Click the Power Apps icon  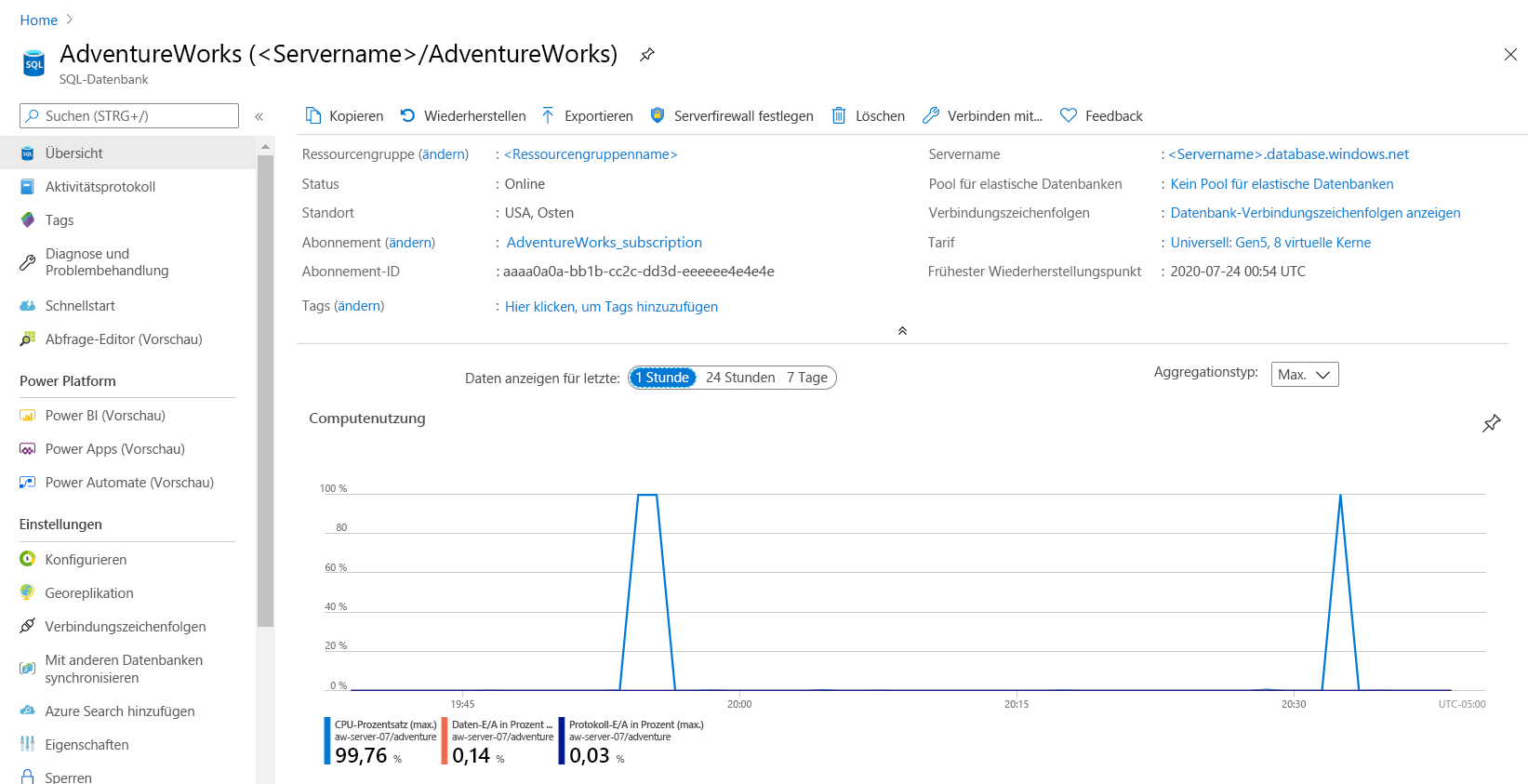28,449
